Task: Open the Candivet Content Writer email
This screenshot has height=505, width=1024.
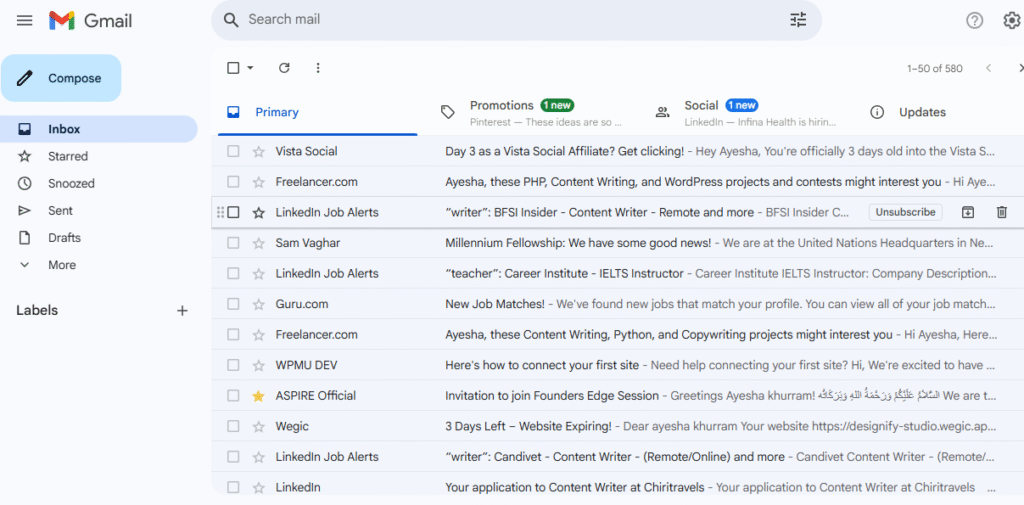Action: 618,457
